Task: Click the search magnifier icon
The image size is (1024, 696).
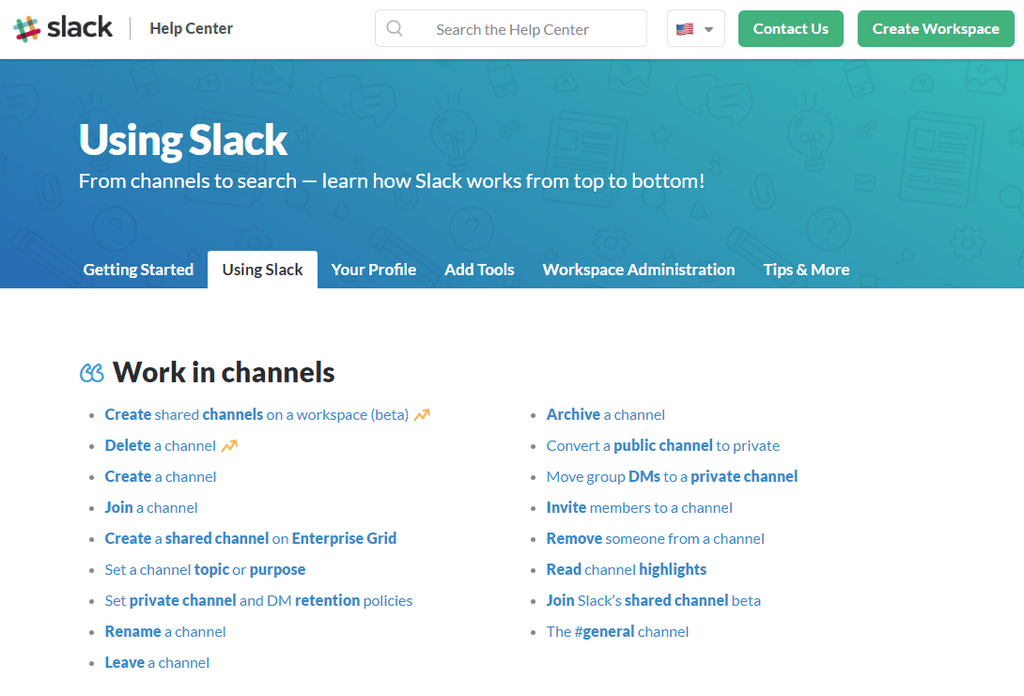Action: tap(394, 28)
